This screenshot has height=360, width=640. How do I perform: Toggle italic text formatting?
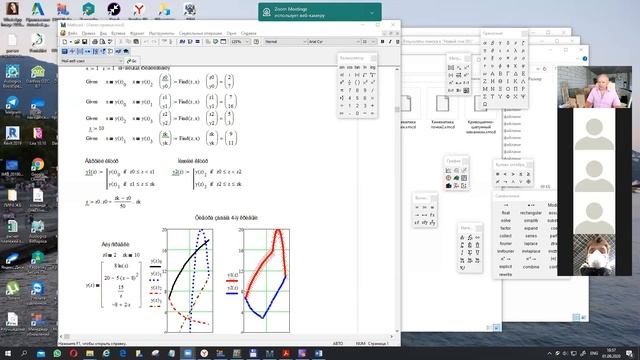[x=390, y=42]
